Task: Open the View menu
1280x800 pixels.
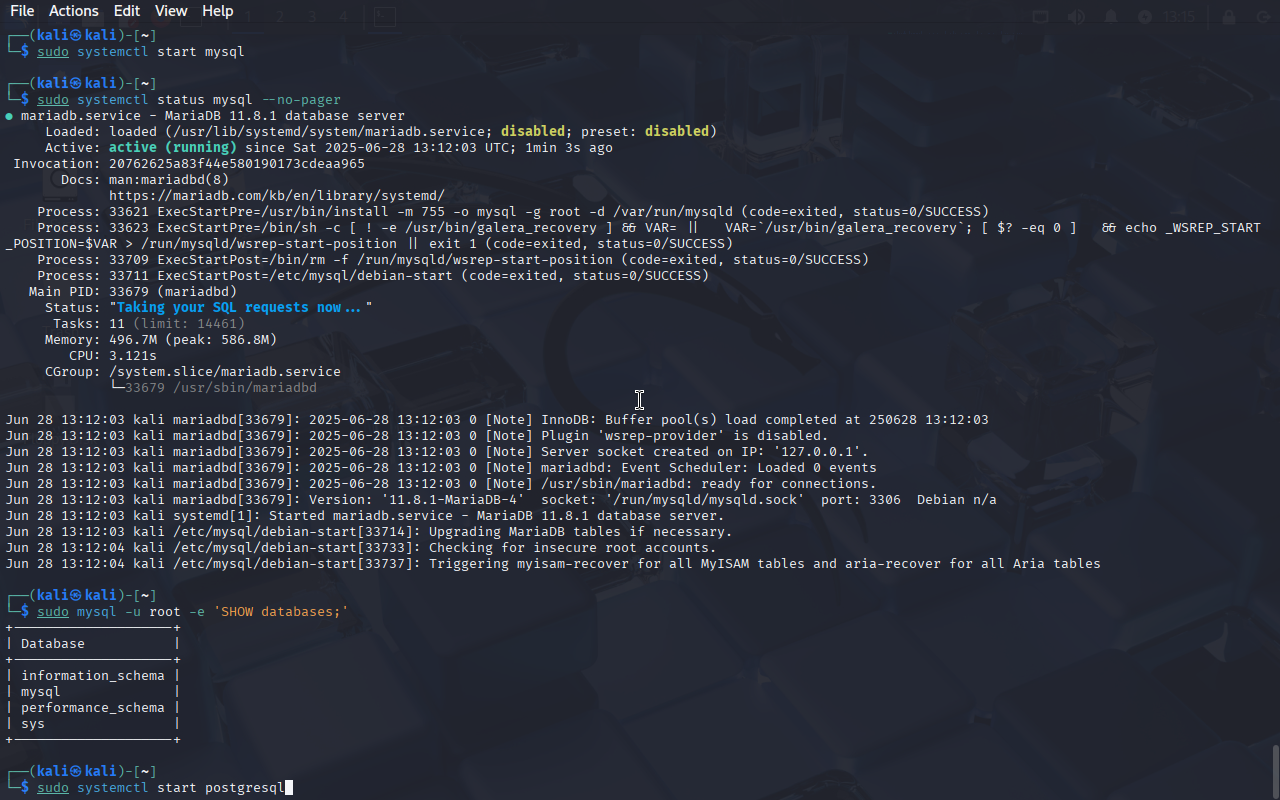Action: pos(171,11)
